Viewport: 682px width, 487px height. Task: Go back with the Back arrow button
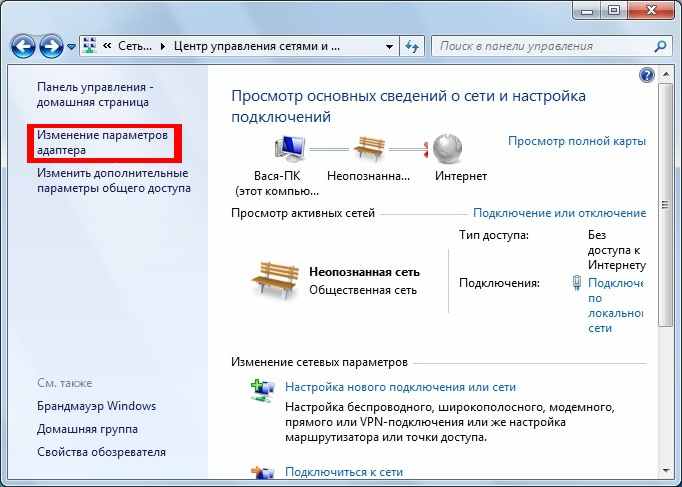click(23, 47)
